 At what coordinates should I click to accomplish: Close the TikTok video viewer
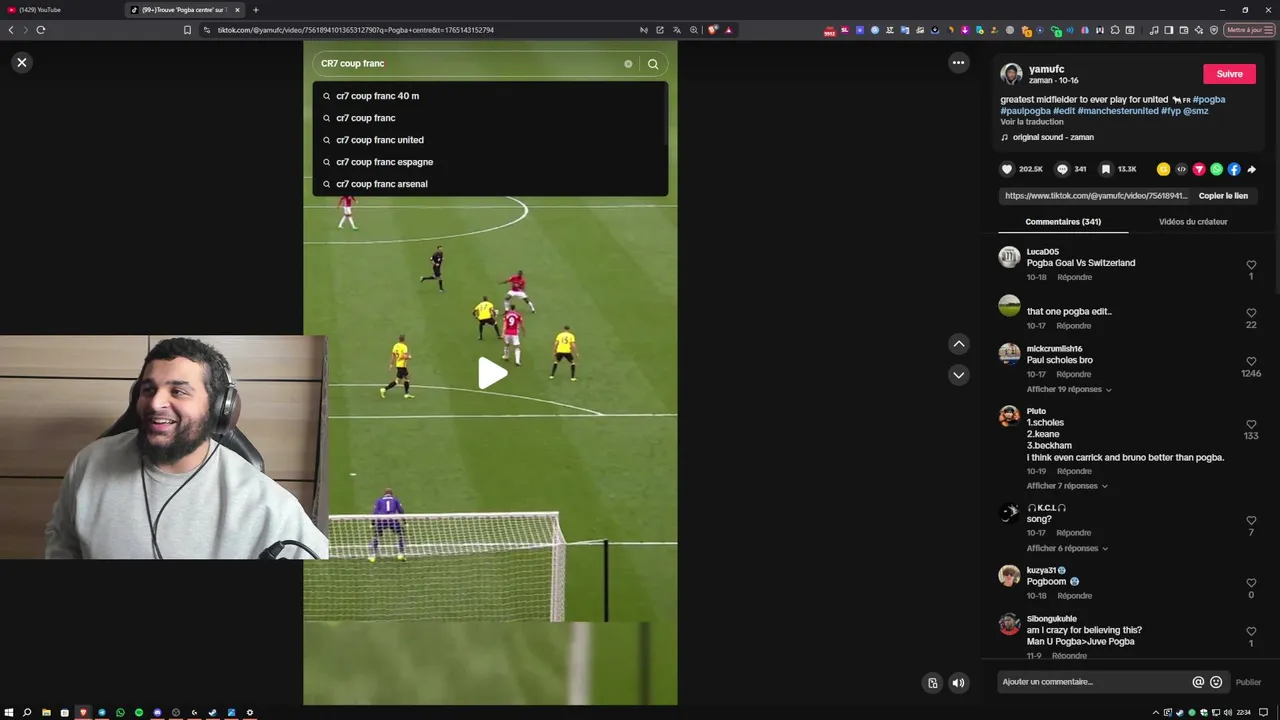tap(22, 62)
